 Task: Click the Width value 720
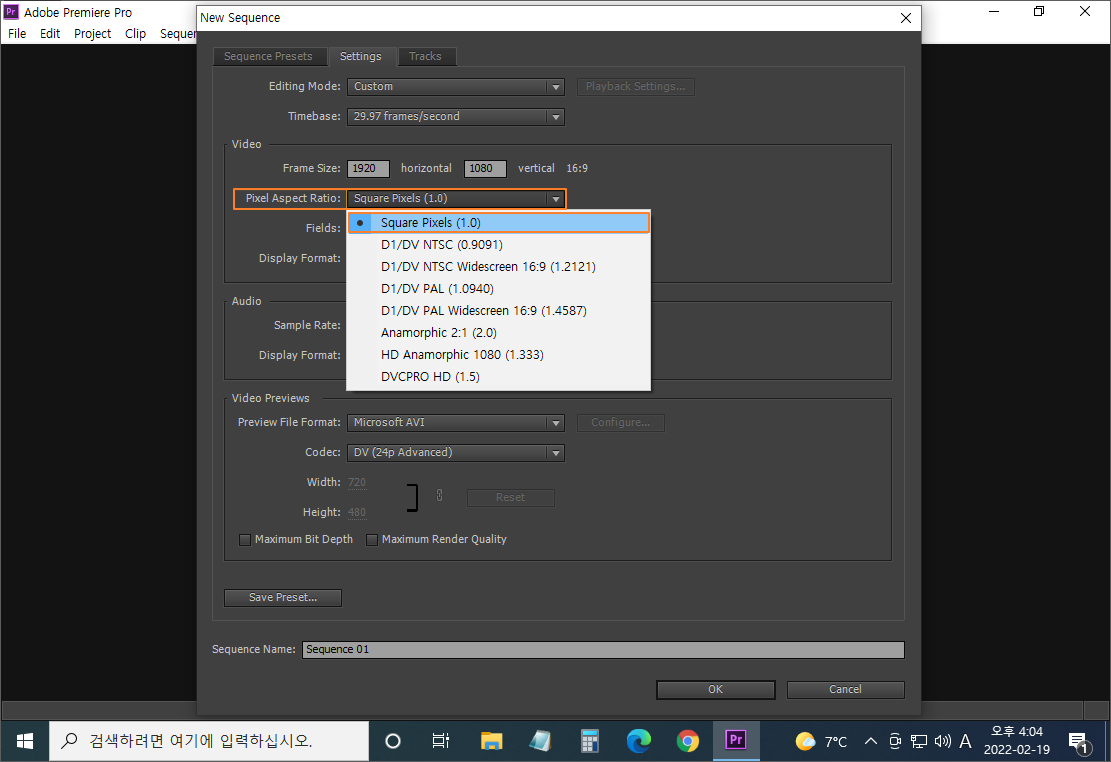[x=357, y=483]
